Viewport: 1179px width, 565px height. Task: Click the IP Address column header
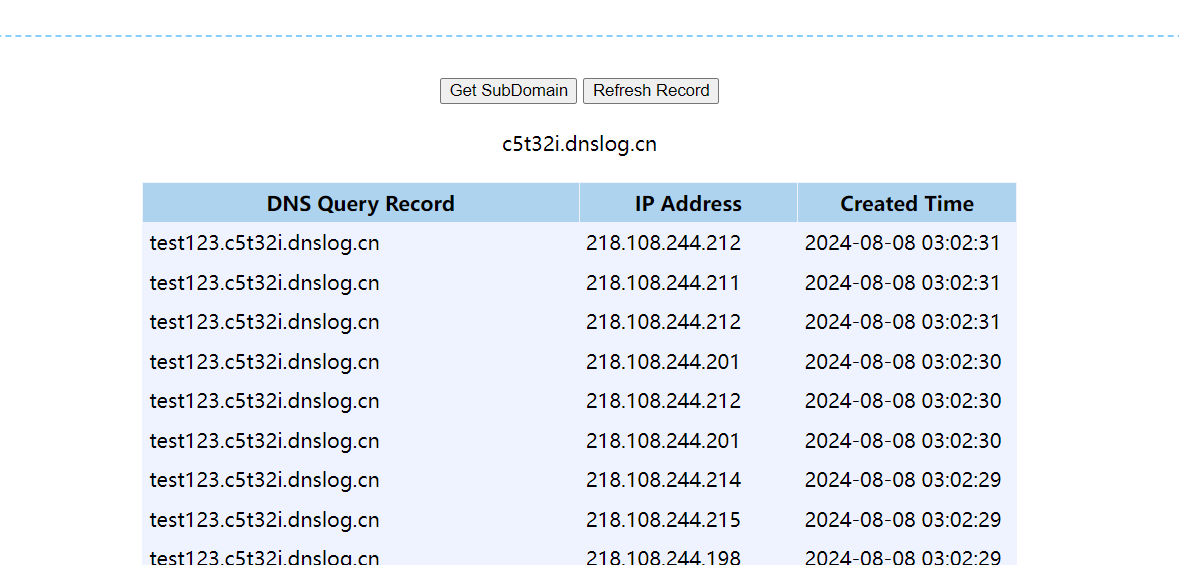coord(688,203)
